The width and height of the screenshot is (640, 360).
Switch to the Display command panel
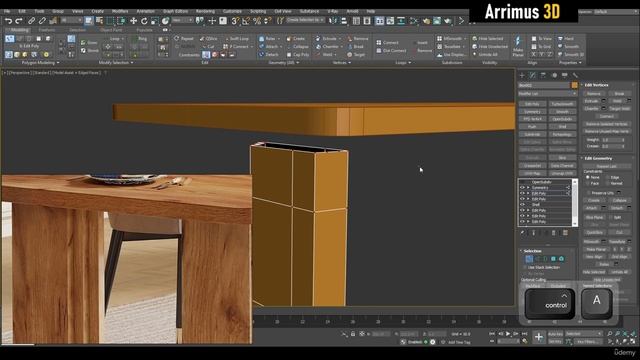pyautogui.click(x=564, y=75)
